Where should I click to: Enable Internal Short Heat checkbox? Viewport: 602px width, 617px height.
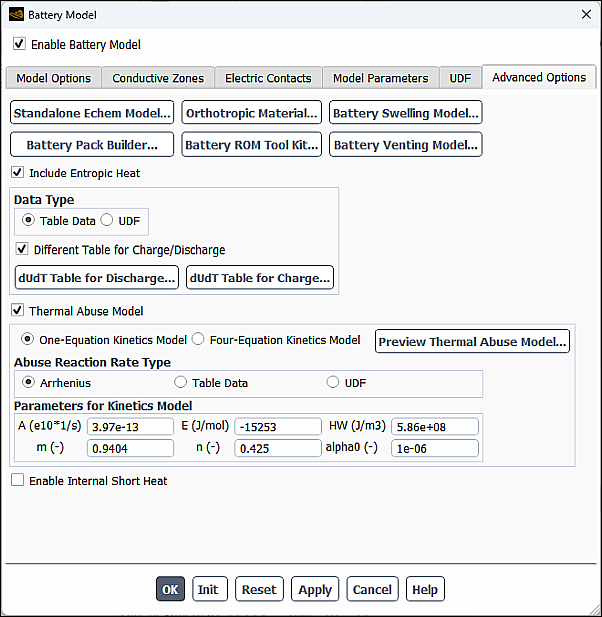(x=18, y=480)
